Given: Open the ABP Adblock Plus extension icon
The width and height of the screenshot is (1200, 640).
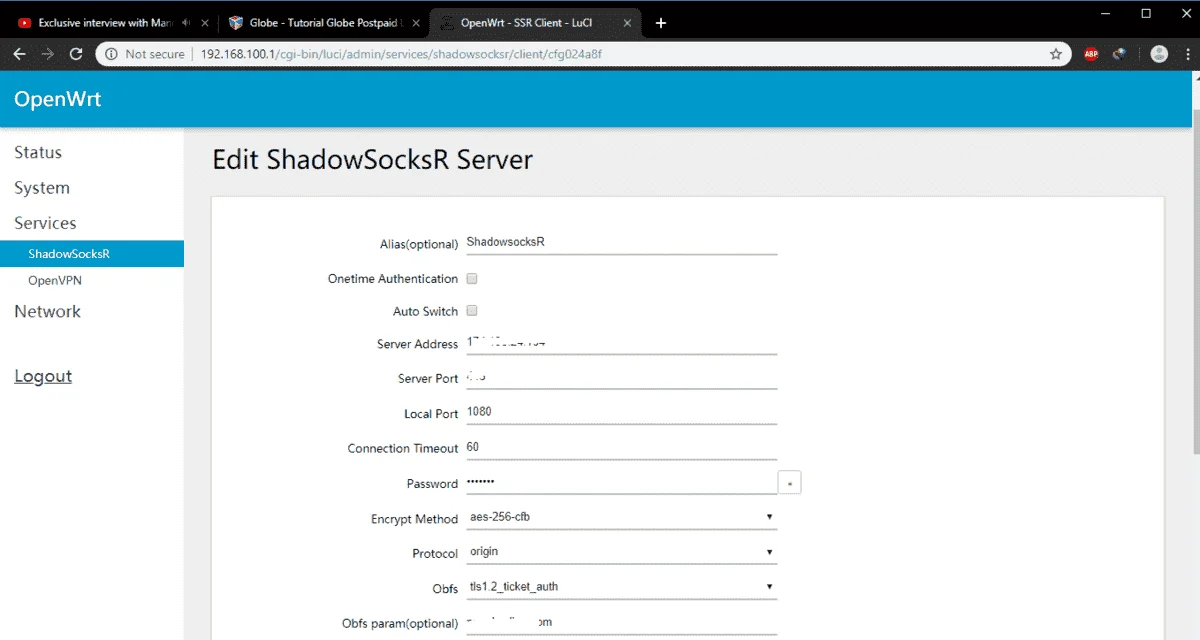Looking at the screenshot, I should coord(1091,54).
